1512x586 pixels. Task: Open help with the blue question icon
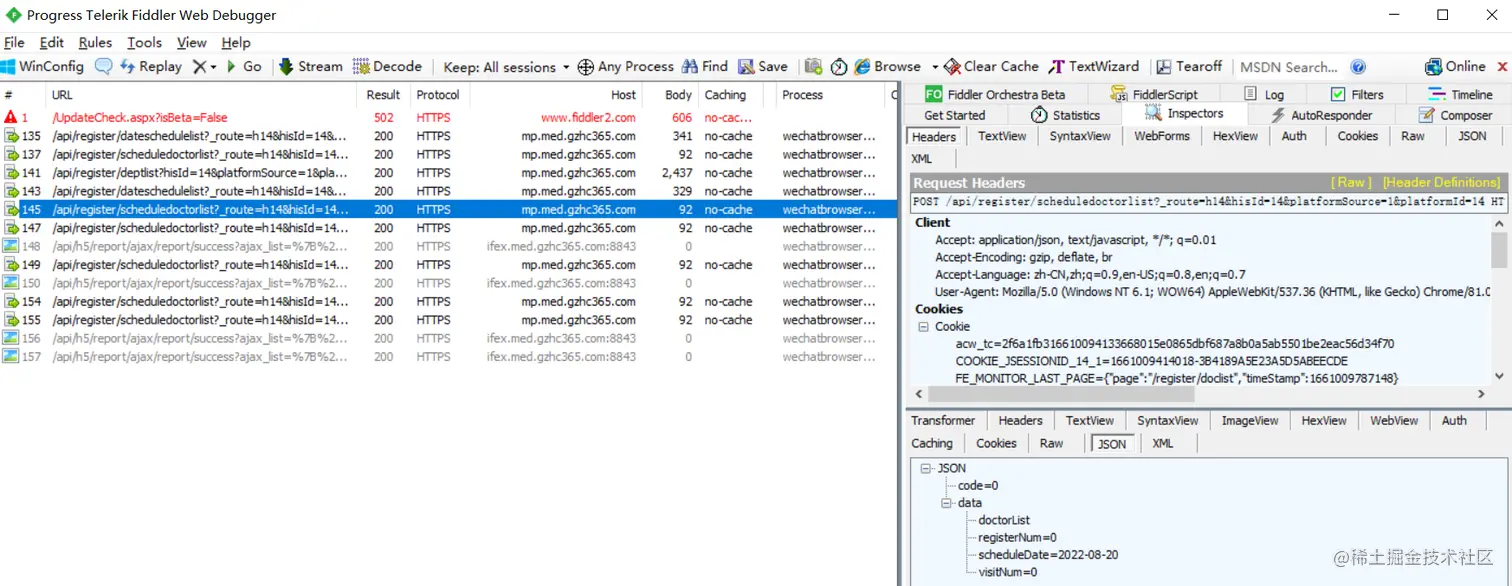(1358, 67)
